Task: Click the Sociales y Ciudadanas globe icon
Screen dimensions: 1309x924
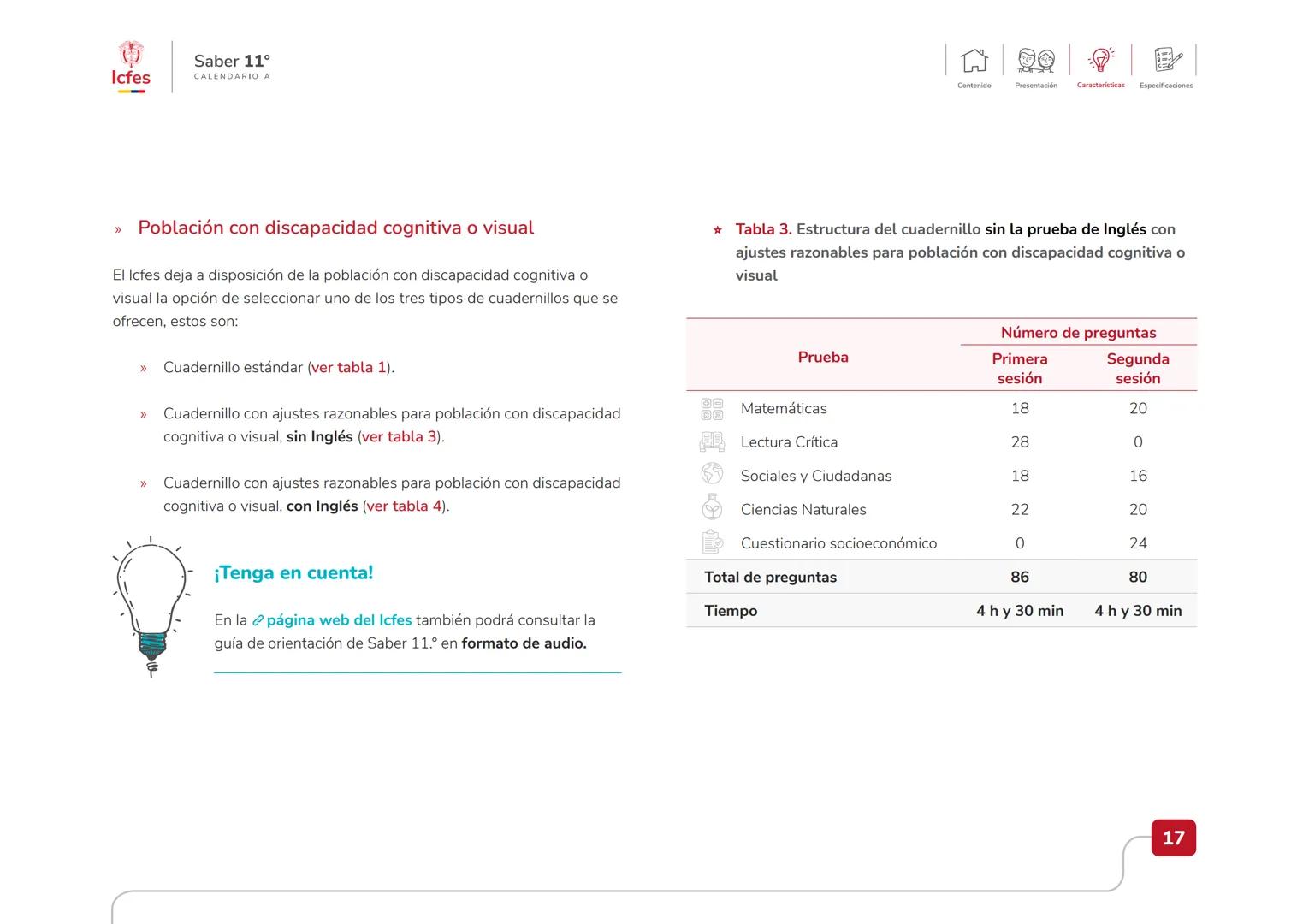Action: [712, 475]
